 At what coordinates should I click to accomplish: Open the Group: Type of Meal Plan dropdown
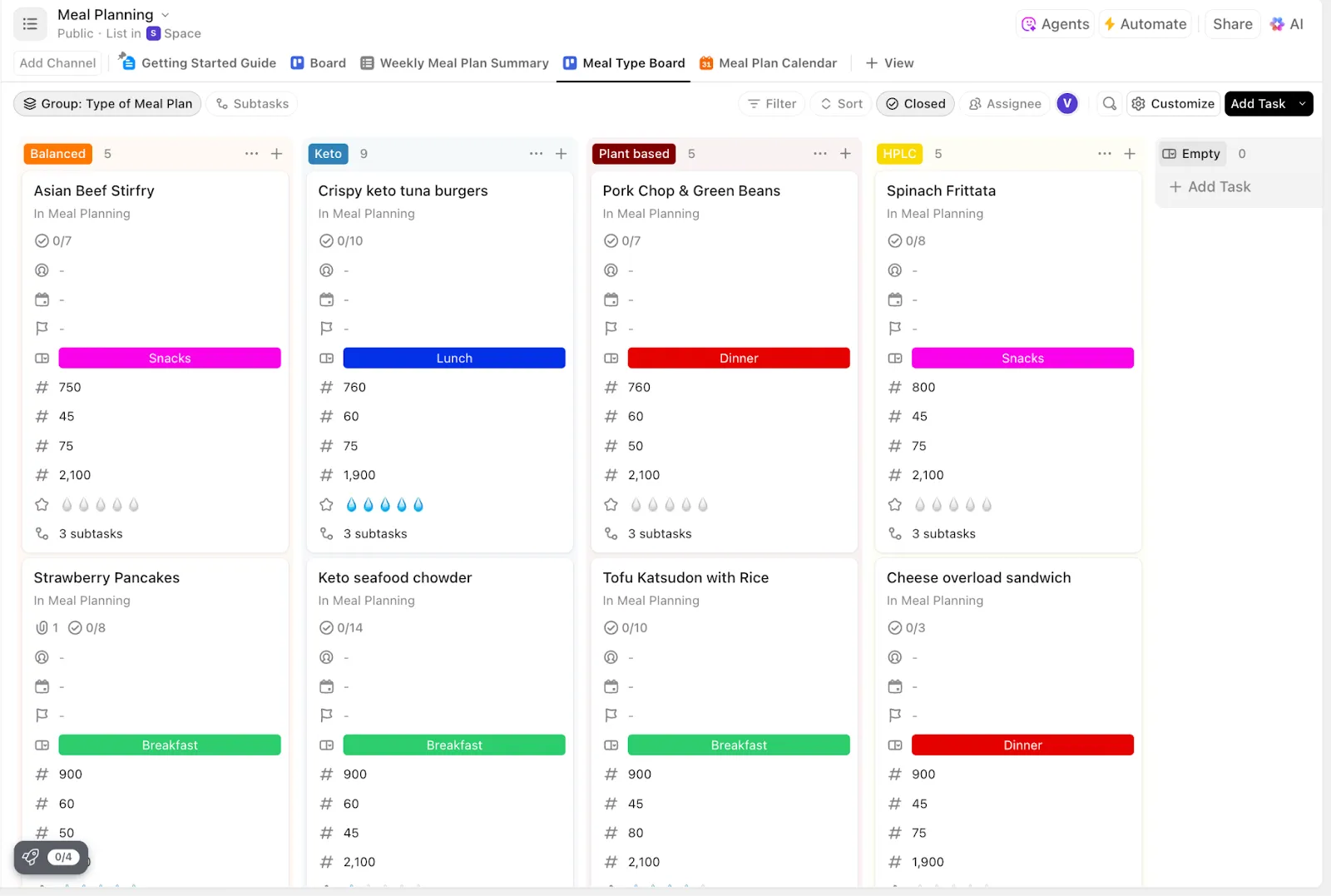(x=107, y=104)
